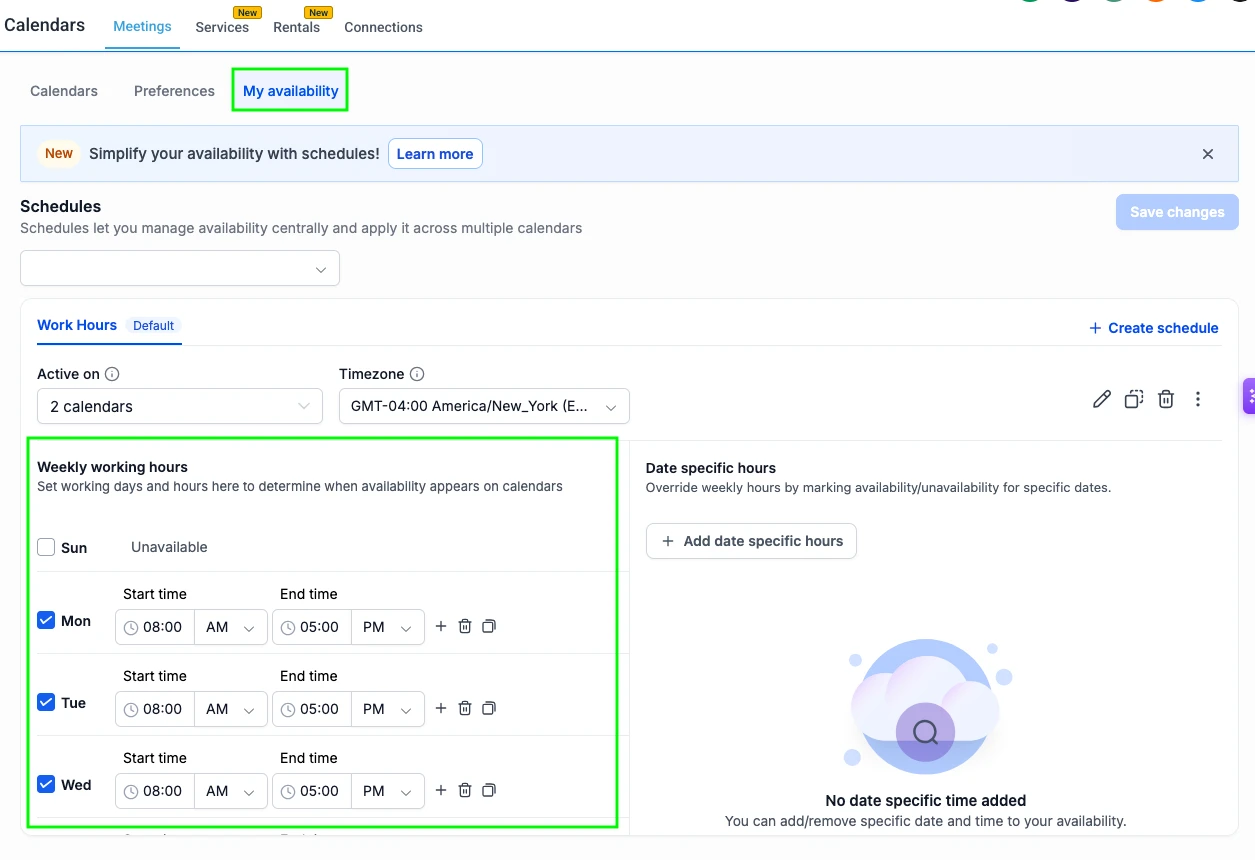Switch to the Calendars sub-tab

(64, 91)
